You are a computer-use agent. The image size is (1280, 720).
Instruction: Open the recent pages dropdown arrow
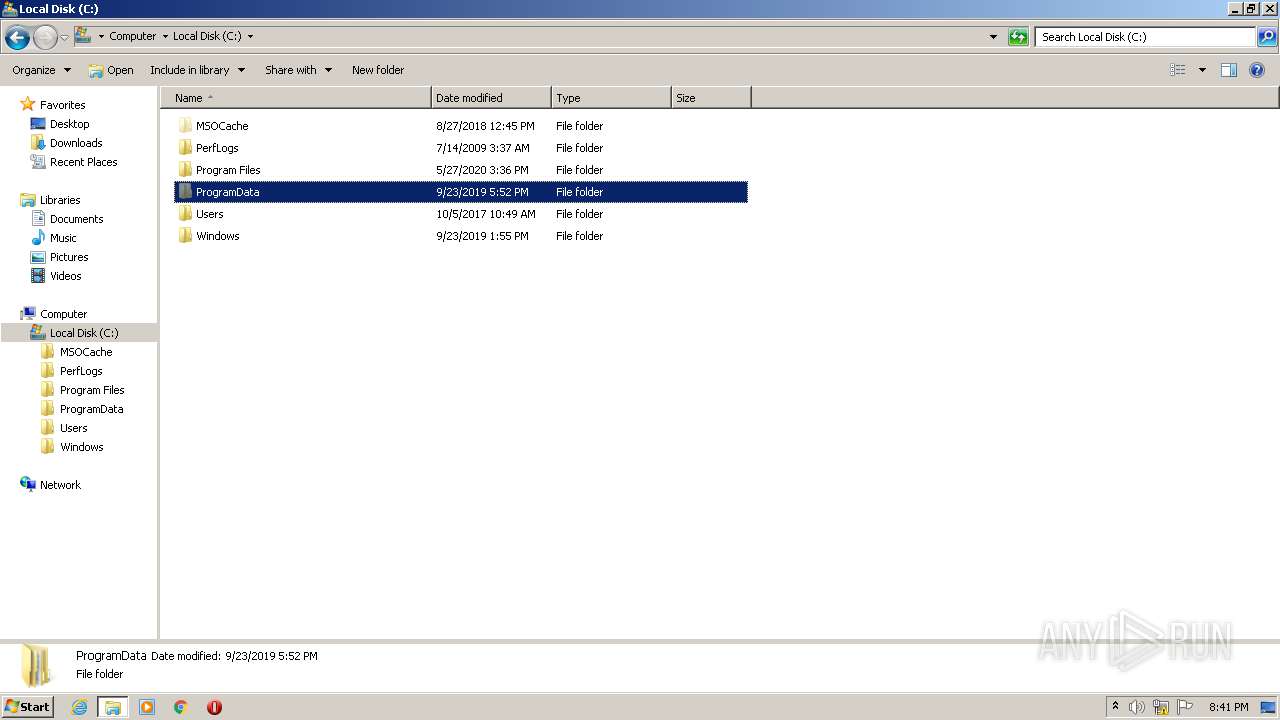click(x=64, y=38)
